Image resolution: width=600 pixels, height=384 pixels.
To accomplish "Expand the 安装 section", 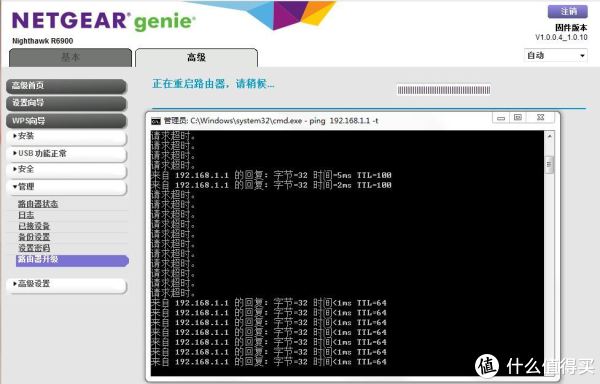I will point(66,137).
